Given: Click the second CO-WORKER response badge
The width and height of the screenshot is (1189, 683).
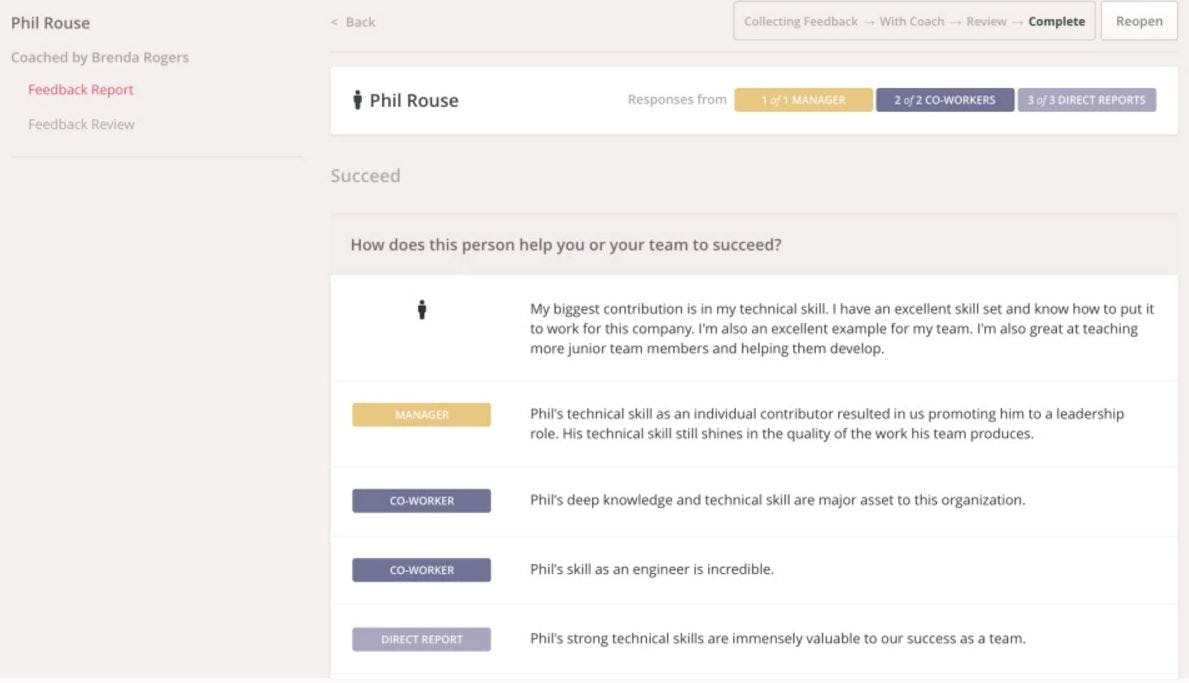Looking at the screenshot, I should pos(421,569).
